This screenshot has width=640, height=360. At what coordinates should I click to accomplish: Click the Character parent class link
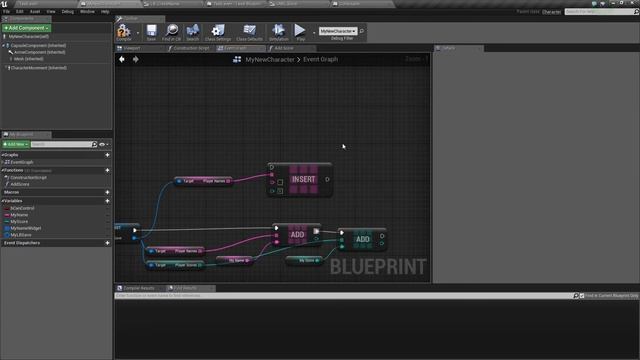(x=551, y=12)
